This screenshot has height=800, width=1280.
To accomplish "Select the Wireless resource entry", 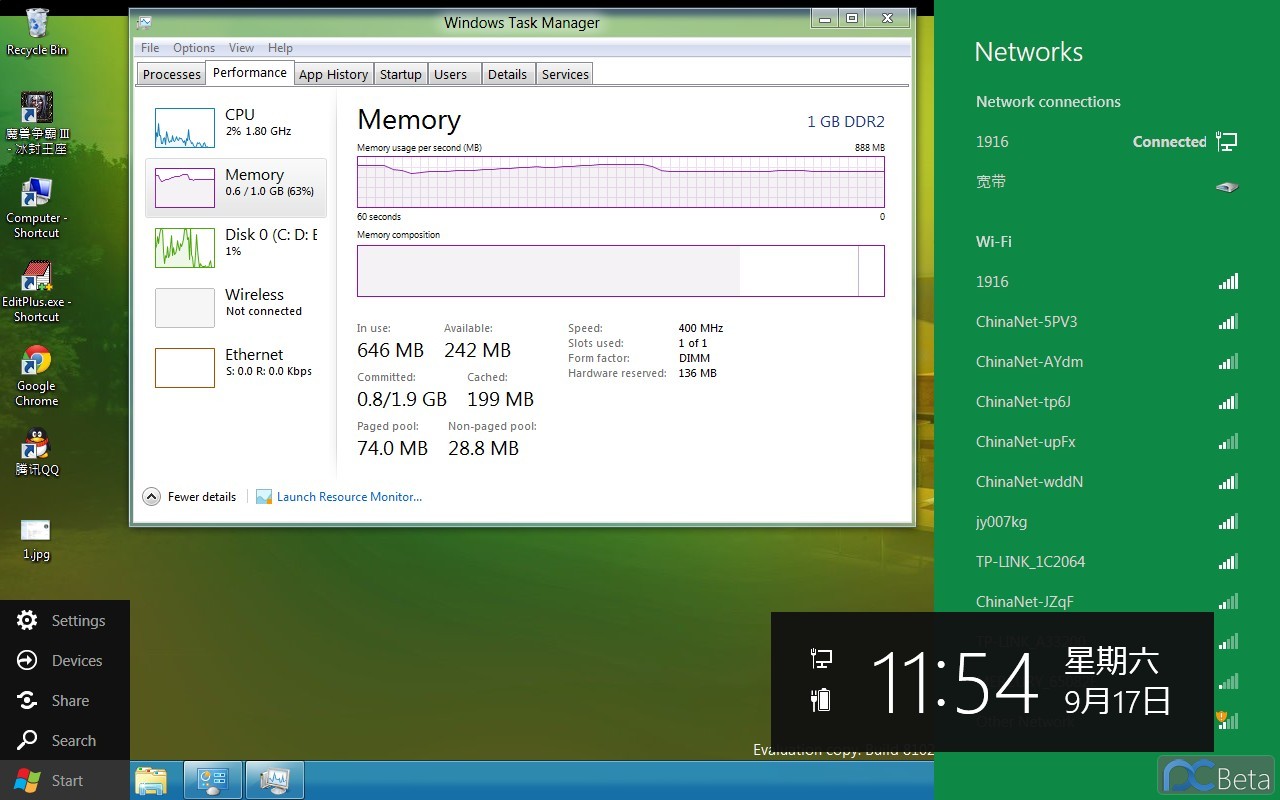I will click(236, 308).
